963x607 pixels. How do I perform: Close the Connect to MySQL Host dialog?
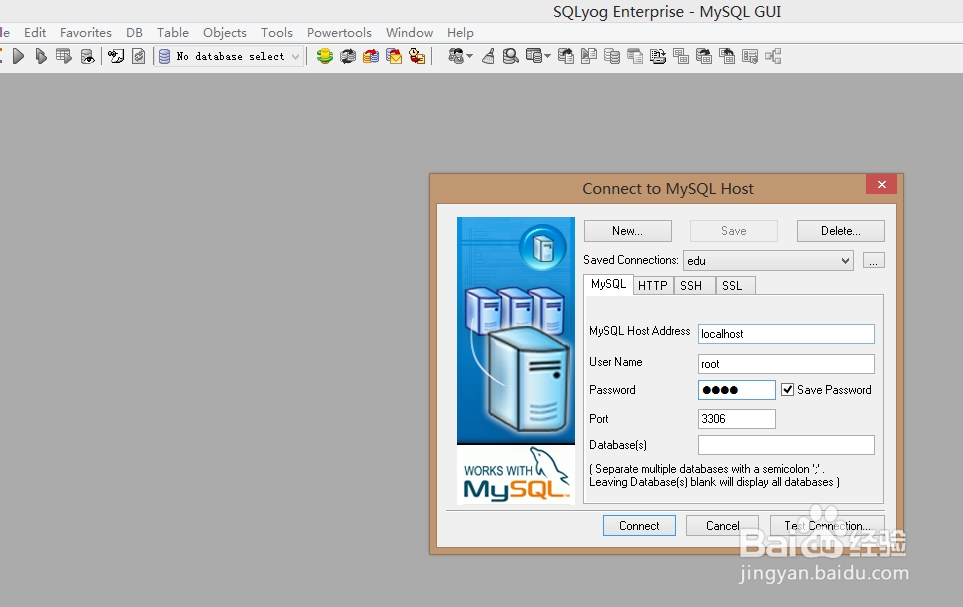[x=881, y=184]
